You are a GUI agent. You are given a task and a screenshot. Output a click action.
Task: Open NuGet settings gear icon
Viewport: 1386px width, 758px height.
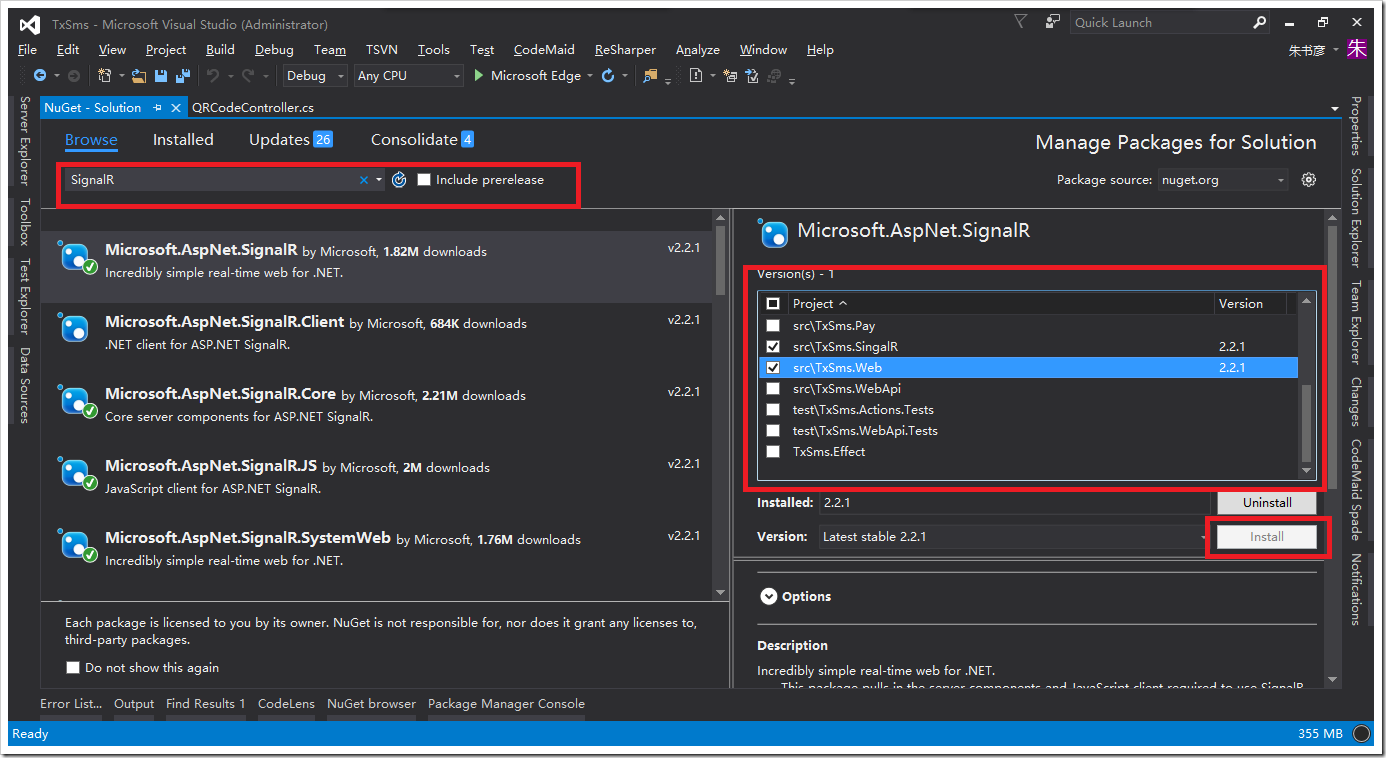click(1308, 180)
